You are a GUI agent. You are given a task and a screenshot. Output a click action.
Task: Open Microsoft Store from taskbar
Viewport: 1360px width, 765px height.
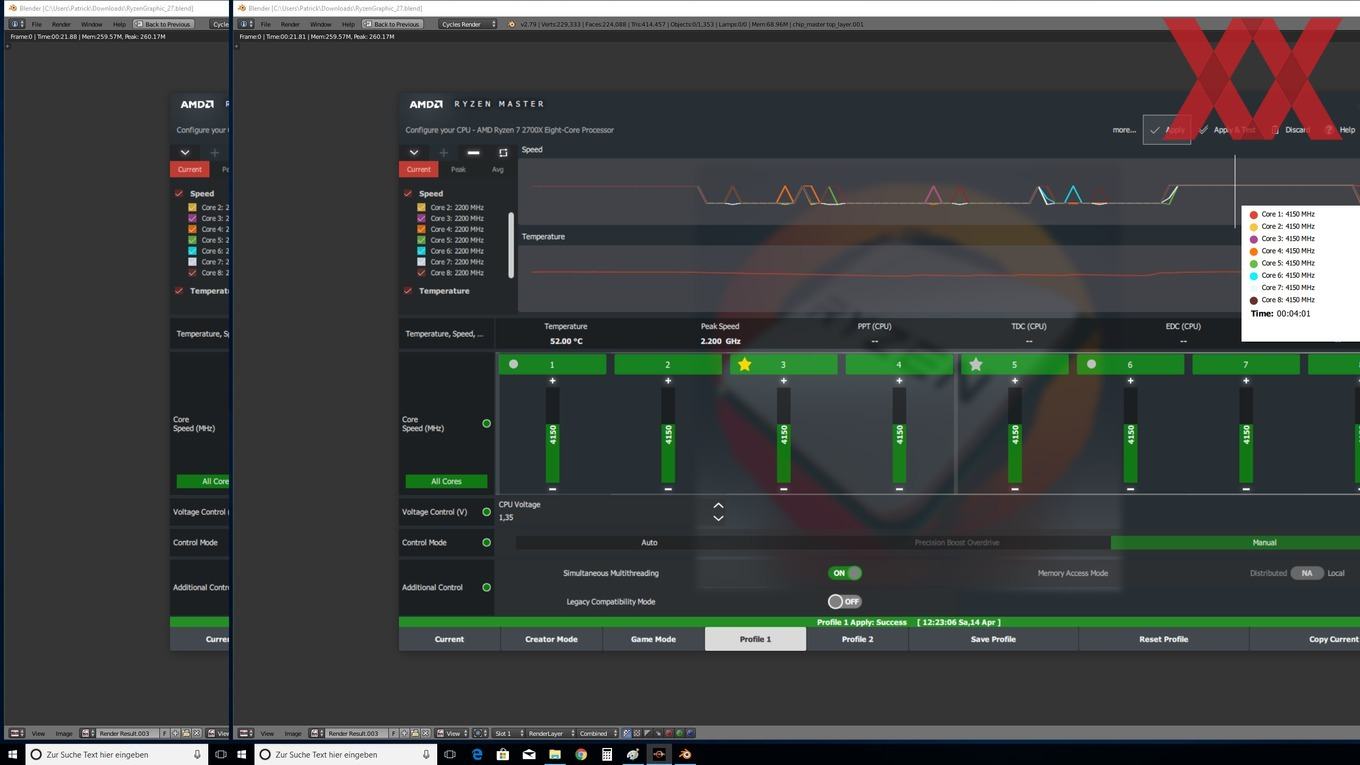pos(503,755)
